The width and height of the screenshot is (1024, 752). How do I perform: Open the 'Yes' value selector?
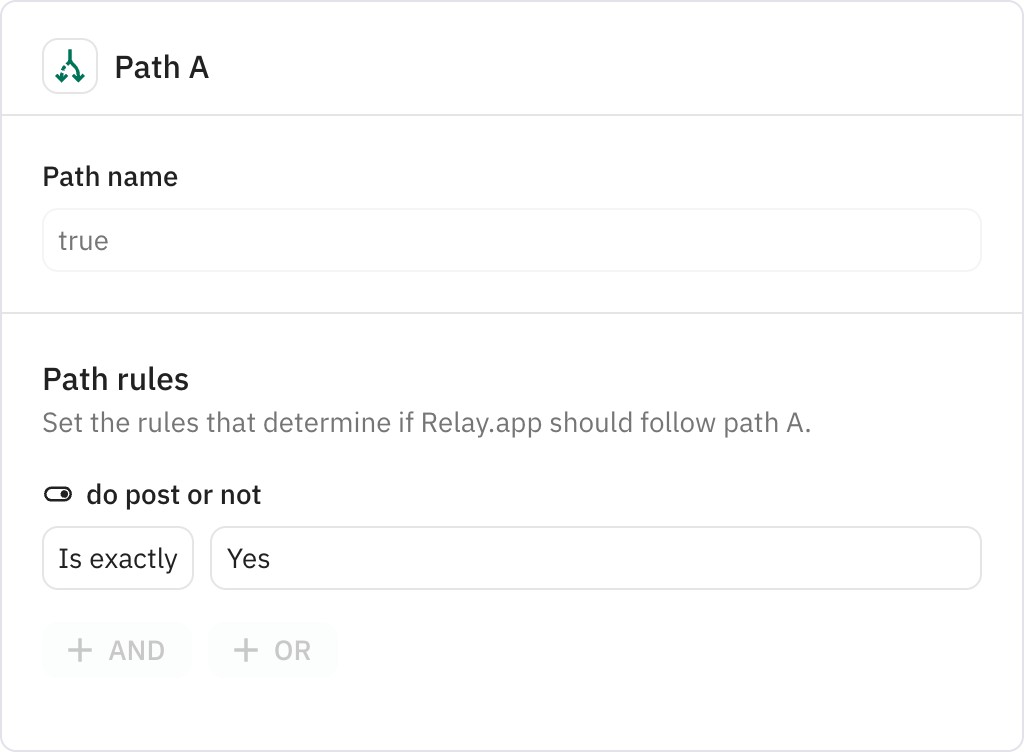[x=595, y=558]
